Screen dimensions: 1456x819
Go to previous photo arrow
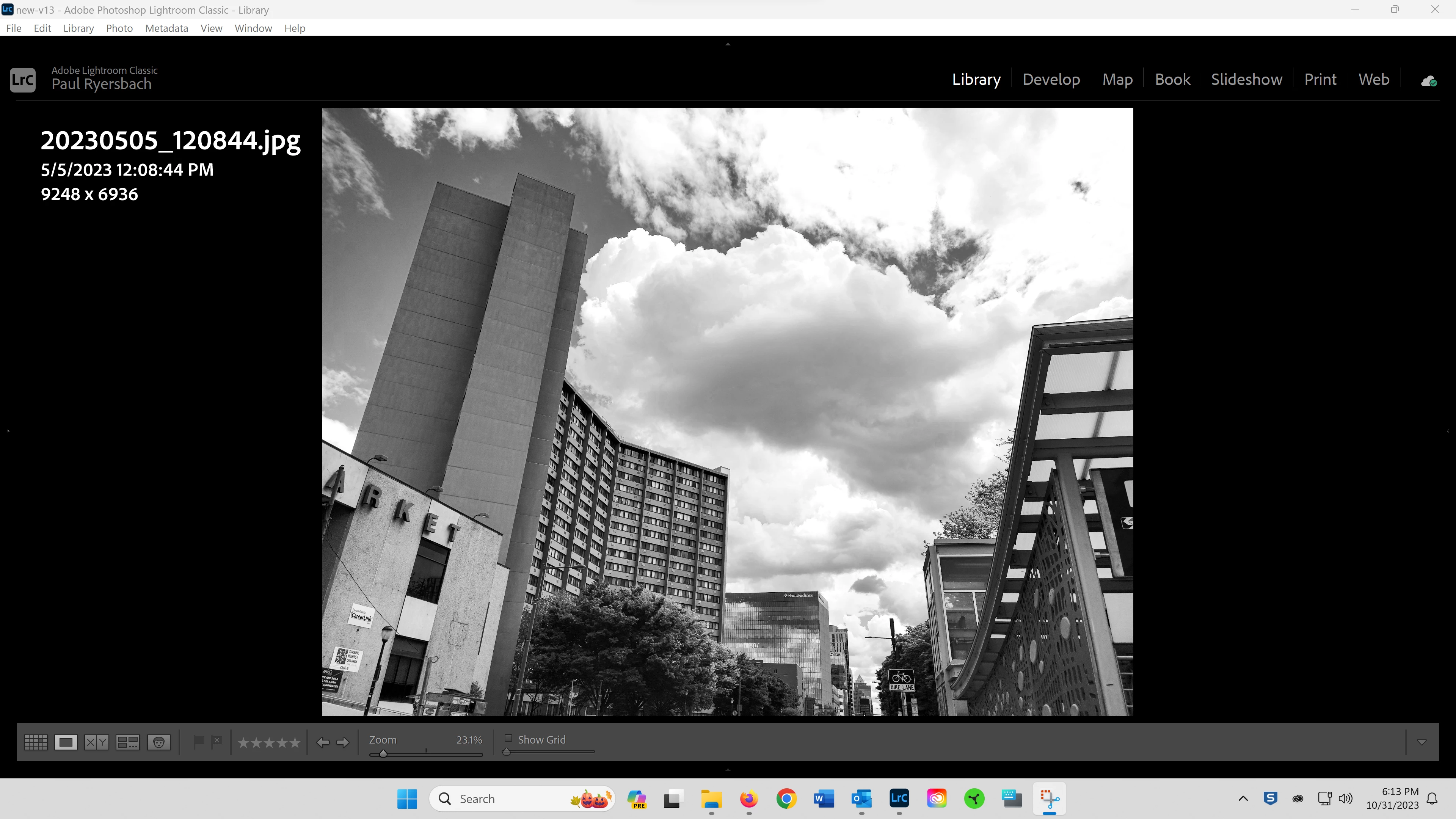tap(323, 742)
